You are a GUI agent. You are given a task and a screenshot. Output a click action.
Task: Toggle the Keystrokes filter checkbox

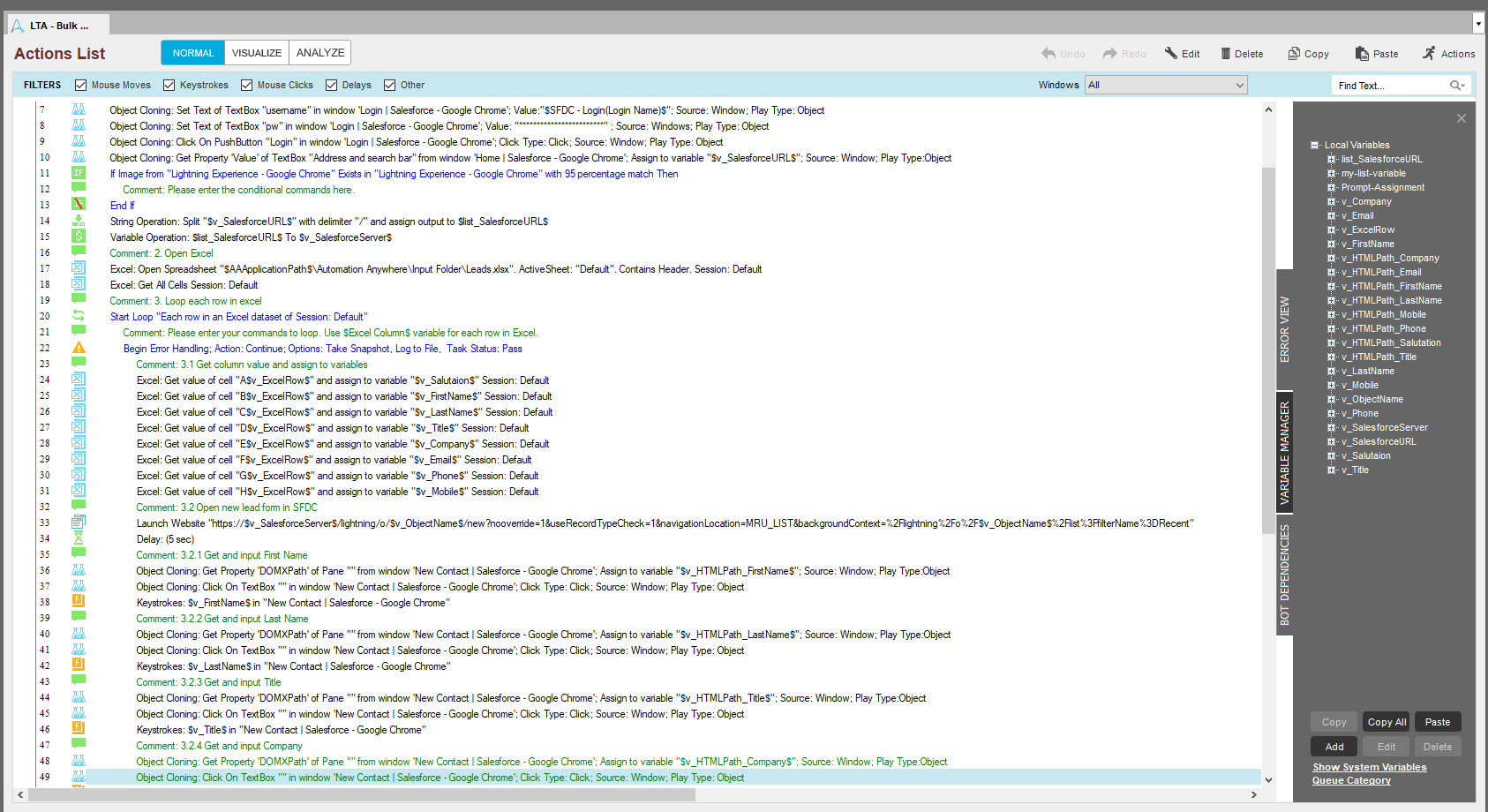click(169, 86)
